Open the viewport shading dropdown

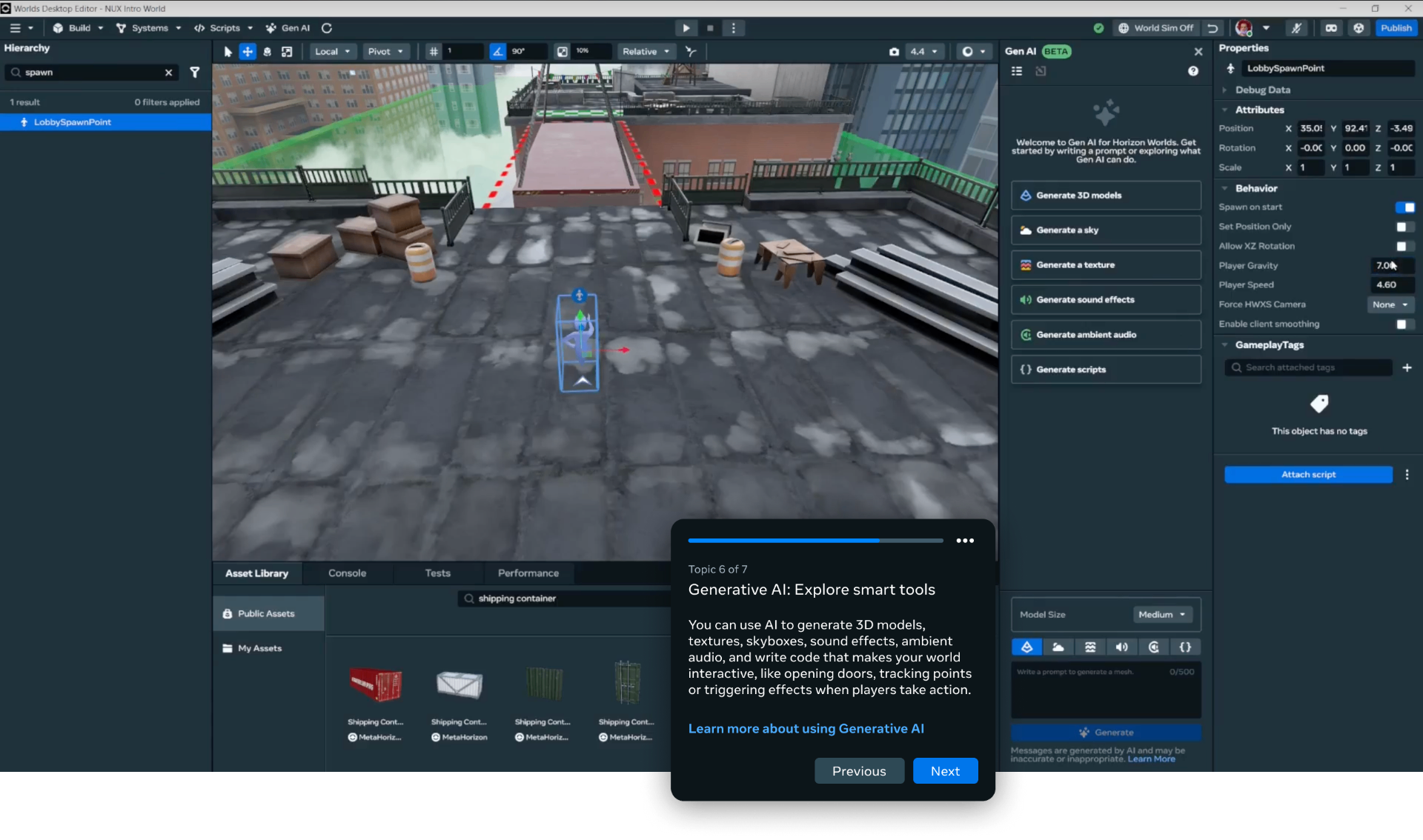tap(974, 52)
